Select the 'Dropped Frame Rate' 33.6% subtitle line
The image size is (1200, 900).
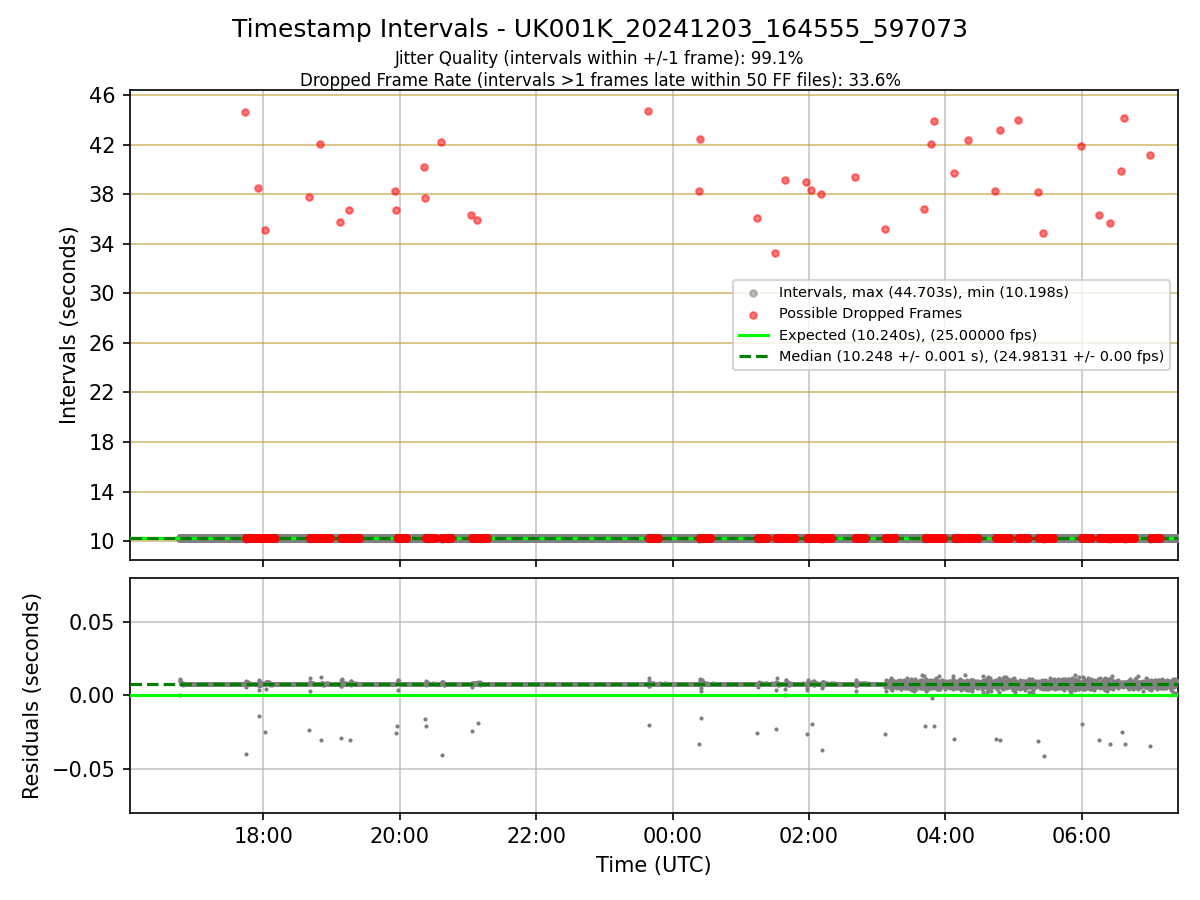click(600, 80)
